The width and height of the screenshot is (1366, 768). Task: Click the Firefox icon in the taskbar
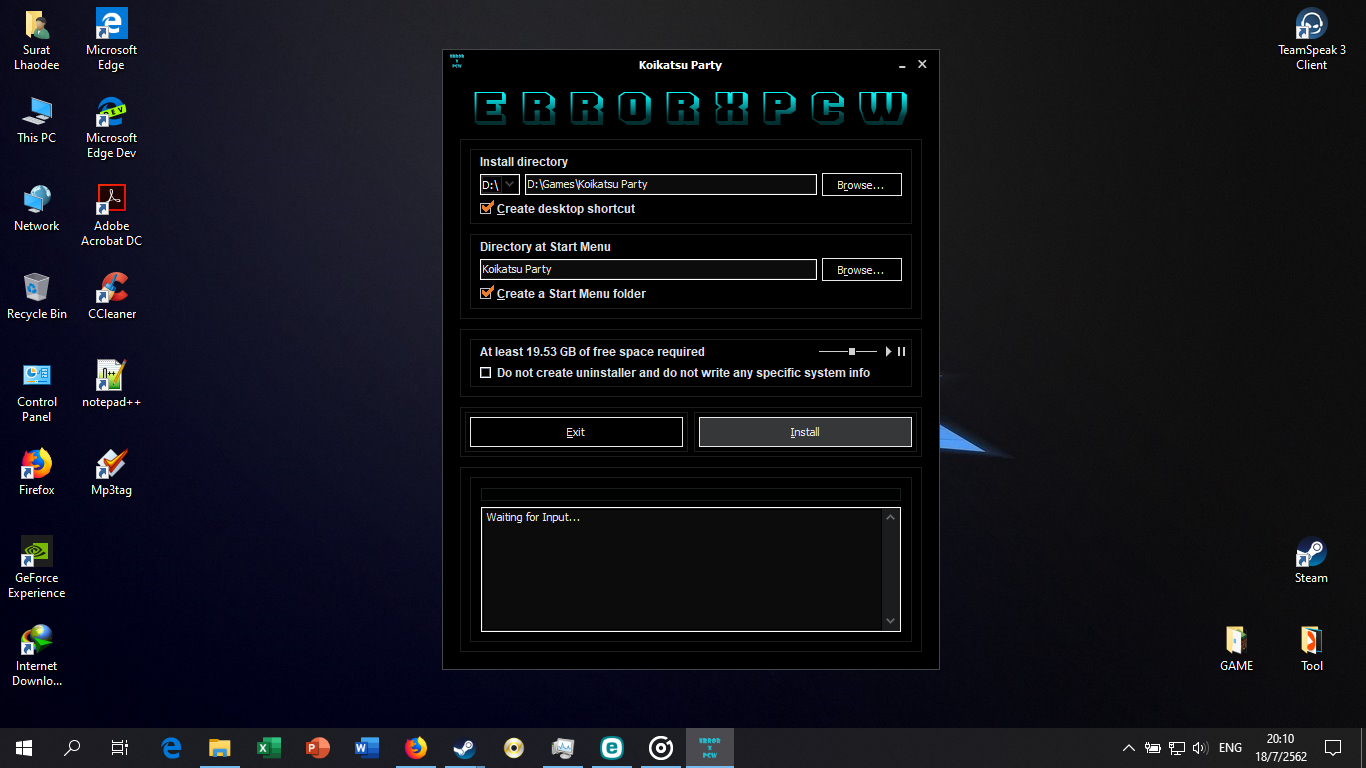(x=415, y=748)
